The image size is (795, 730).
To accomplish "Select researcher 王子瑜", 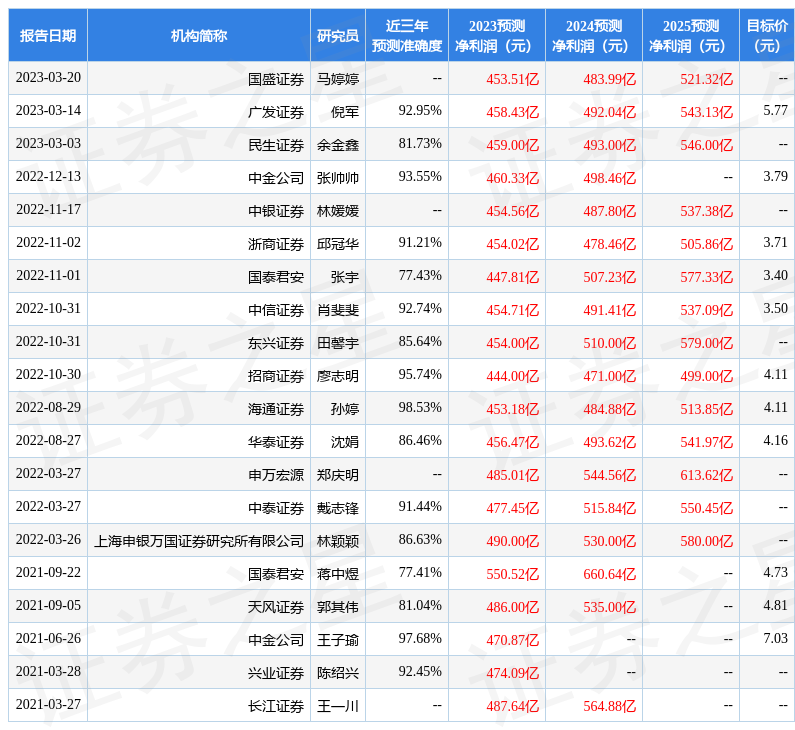I will pos(338,639).
